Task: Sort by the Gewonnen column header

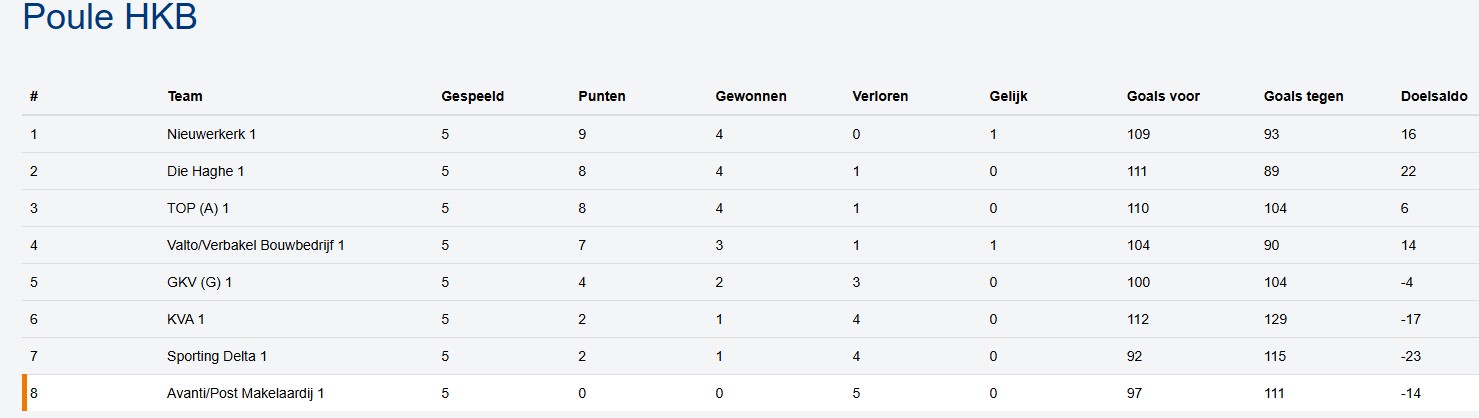Action: click(751, 97)
